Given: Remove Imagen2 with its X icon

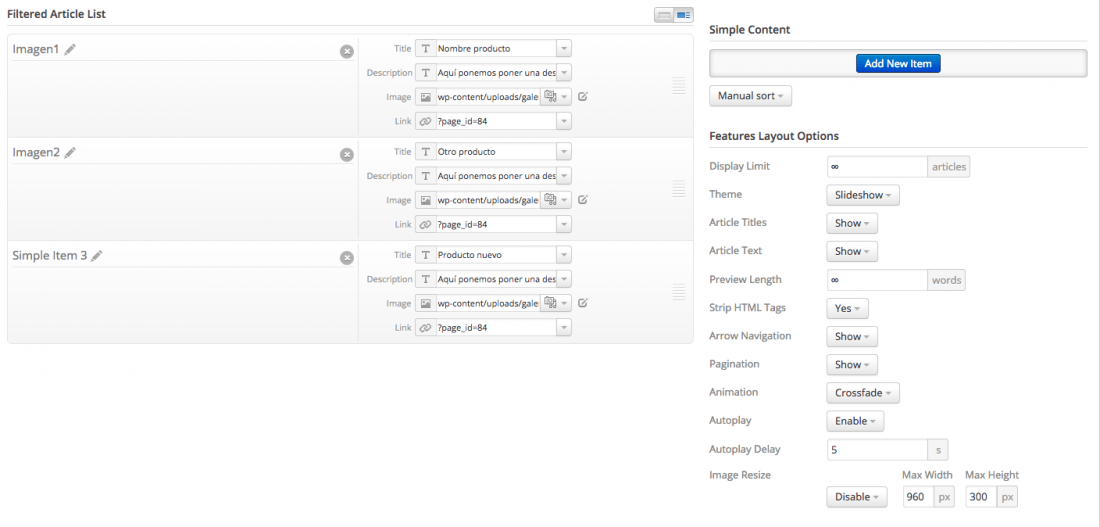Looking at the screenshot, I should 347,155.
